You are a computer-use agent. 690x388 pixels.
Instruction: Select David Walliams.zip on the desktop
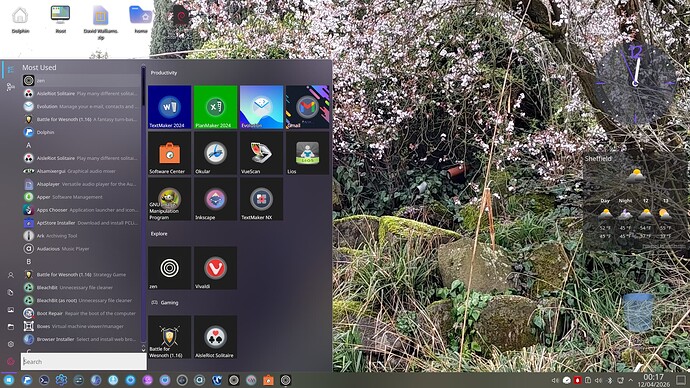[101, 23]
